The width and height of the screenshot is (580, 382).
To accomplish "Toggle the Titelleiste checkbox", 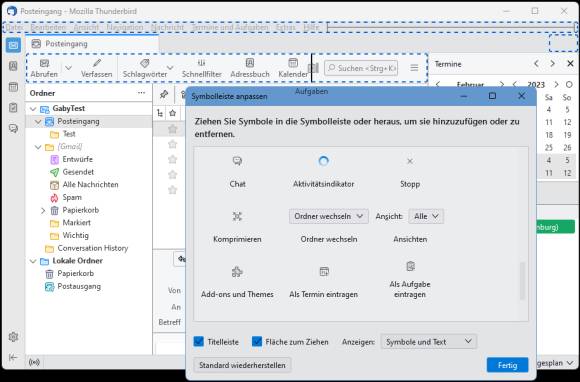I will (199, 342).
